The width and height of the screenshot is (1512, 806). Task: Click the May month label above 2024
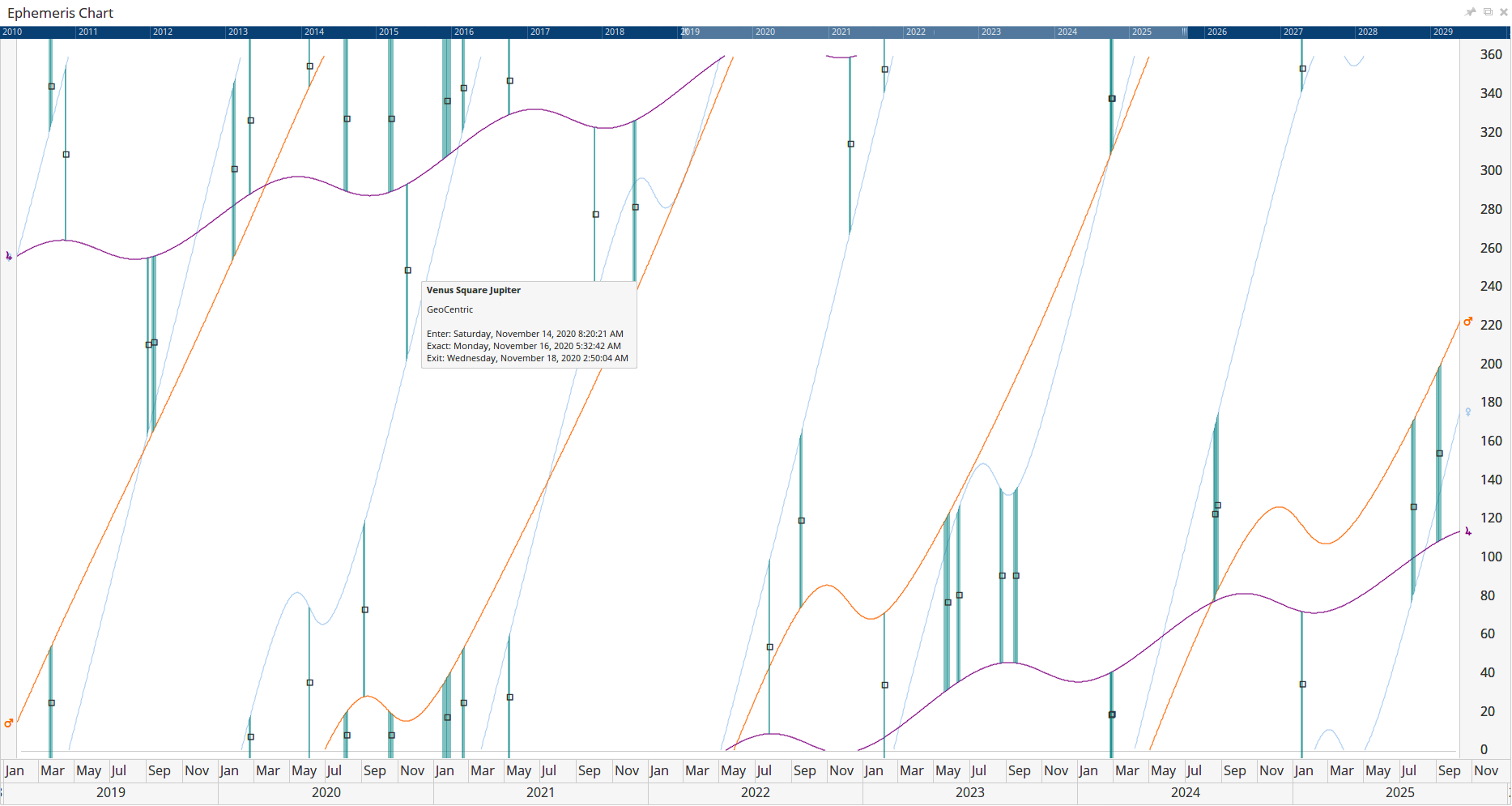click(x=1164, y=770)
